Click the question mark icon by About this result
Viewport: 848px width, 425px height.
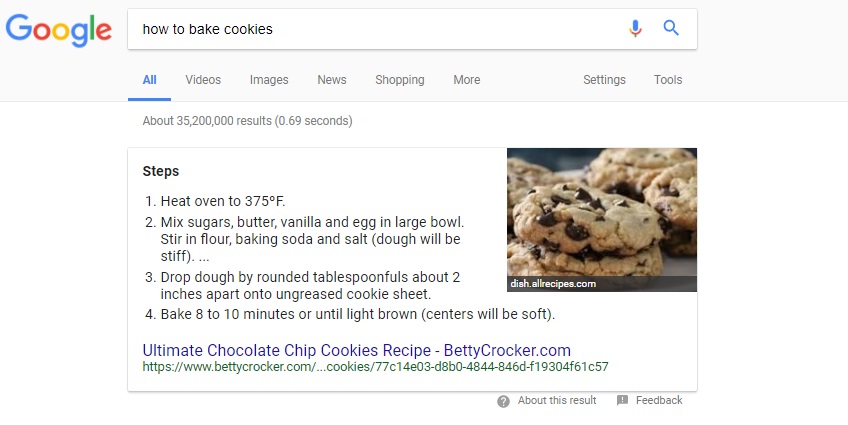point(504,401)
